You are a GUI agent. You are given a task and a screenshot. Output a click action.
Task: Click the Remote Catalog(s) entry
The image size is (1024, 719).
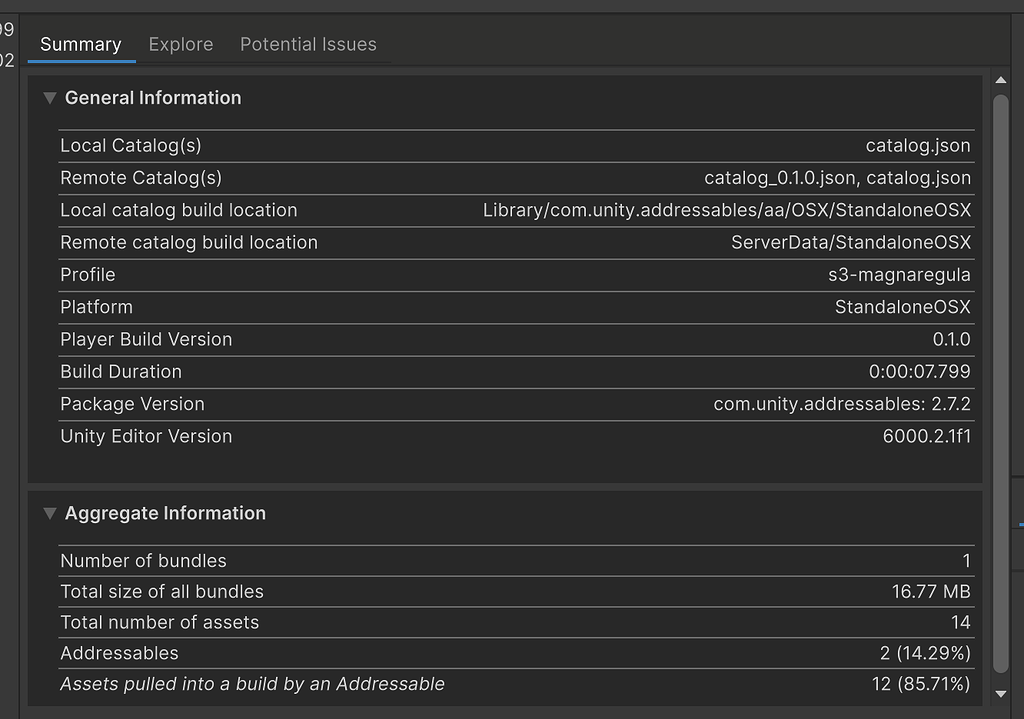coord(143,178)
